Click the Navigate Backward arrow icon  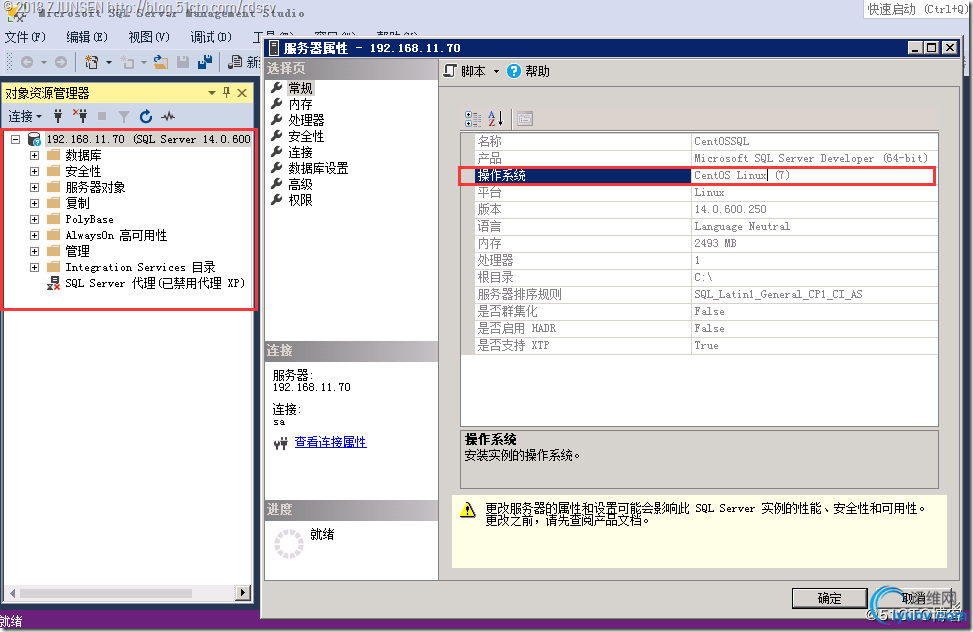pos(27,62)
